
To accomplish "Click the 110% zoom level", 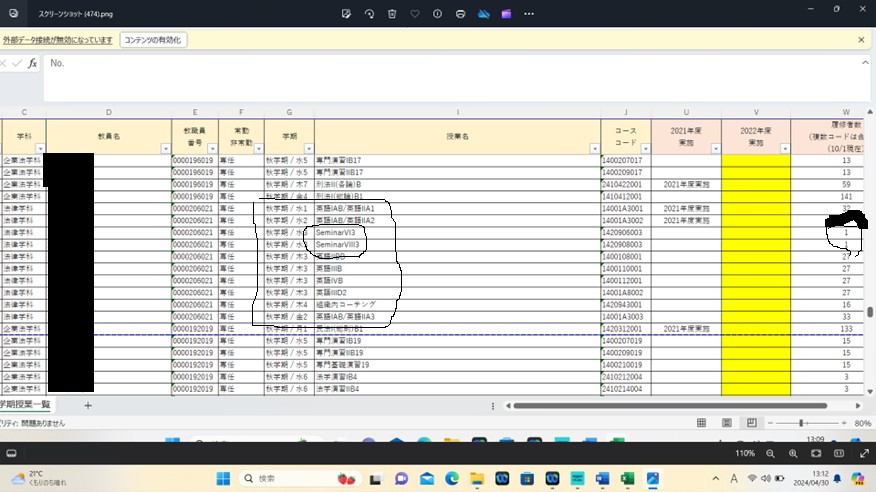I will coord(745,453).
